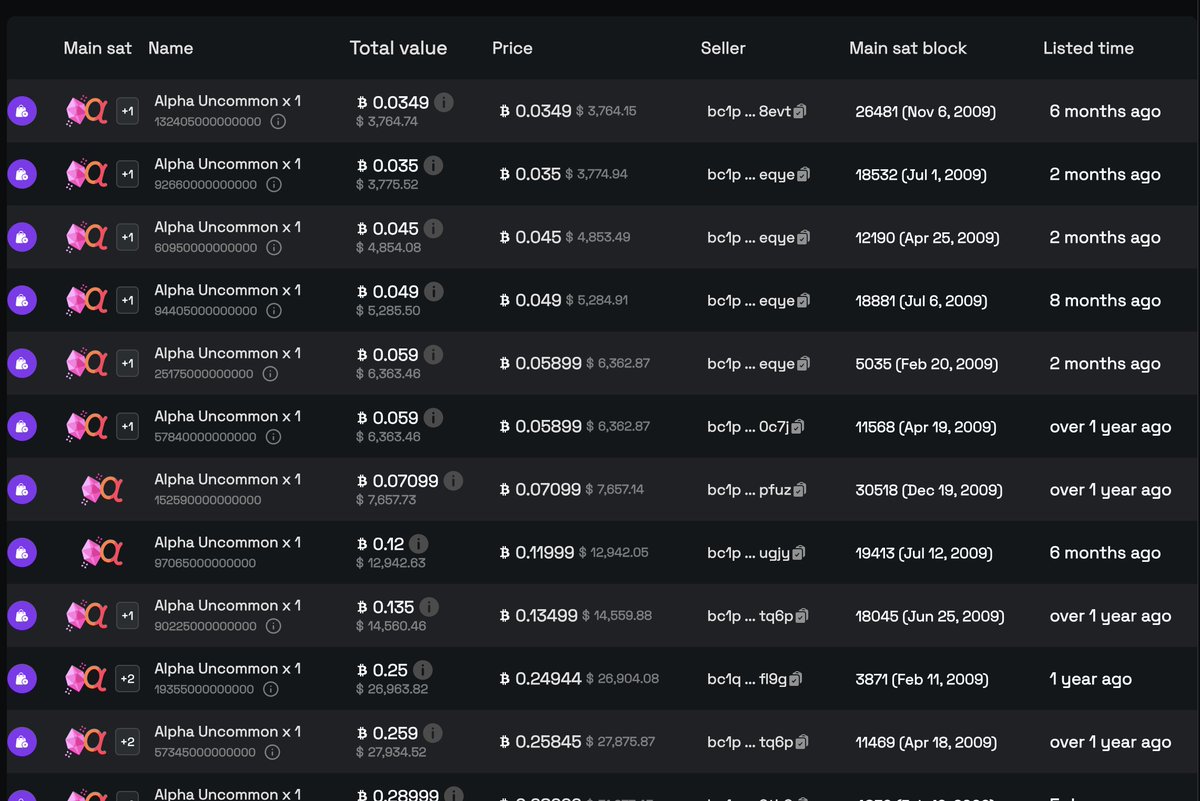
Task: Add sat 94405000000000 to cart
Action: pyautogui.click(x=22, y=300)
